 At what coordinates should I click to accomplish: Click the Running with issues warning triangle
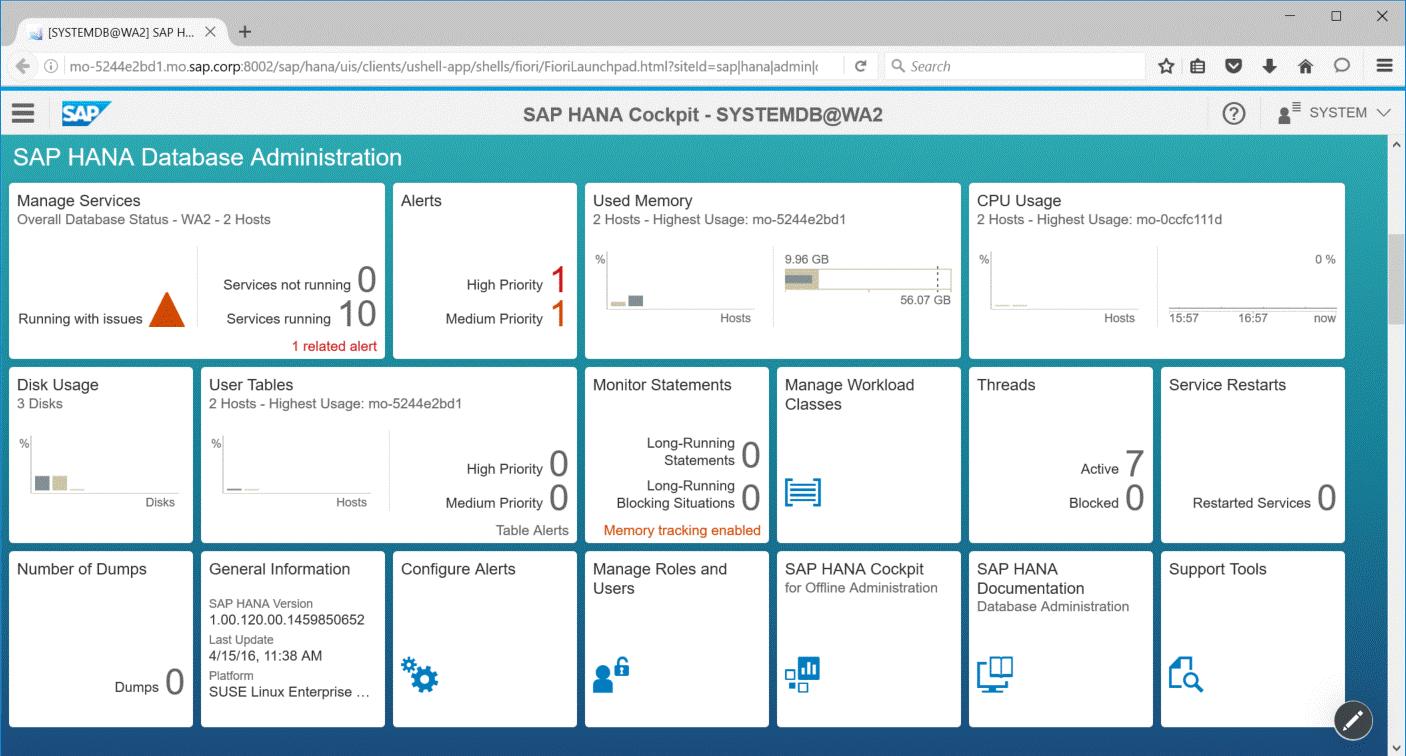(x=166, y=310)
